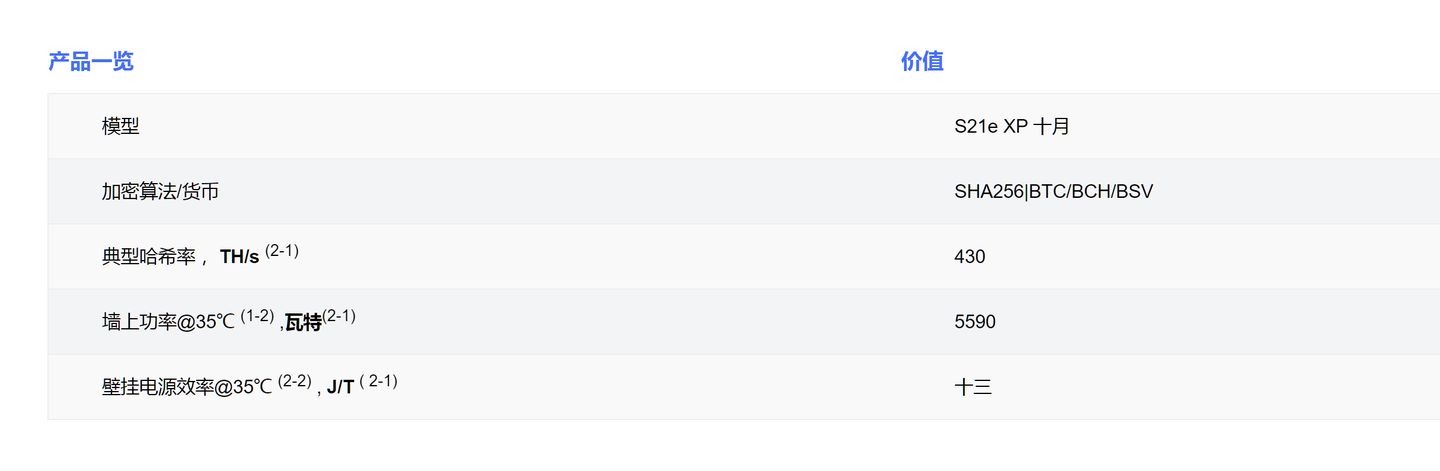Viewport: 1440px width, 471px height.
Task: Click the 墙上功率@35℃ label
Action: click(168, 322)
